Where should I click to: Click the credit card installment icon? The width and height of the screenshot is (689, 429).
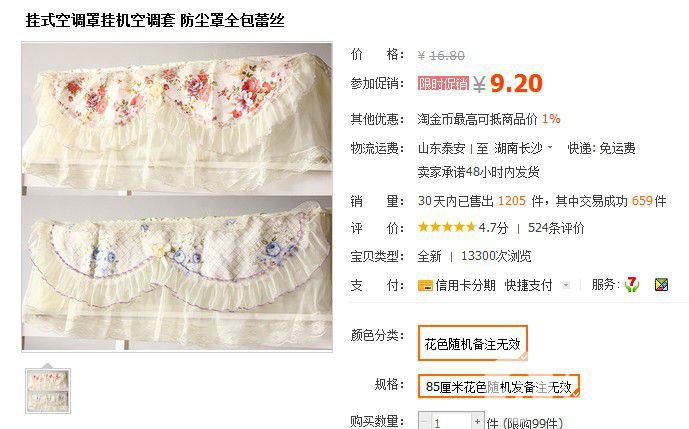coord(425,286)
